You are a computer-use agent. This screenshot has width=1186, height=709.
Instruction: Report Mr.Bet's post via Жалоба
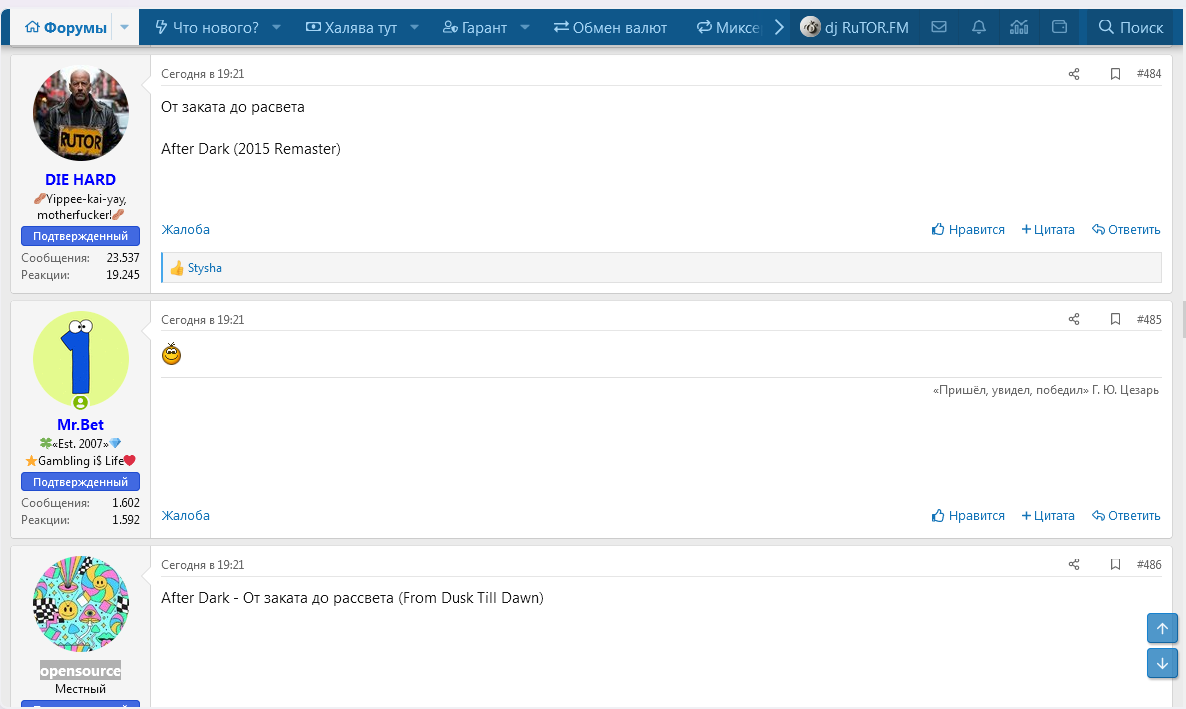186,516
